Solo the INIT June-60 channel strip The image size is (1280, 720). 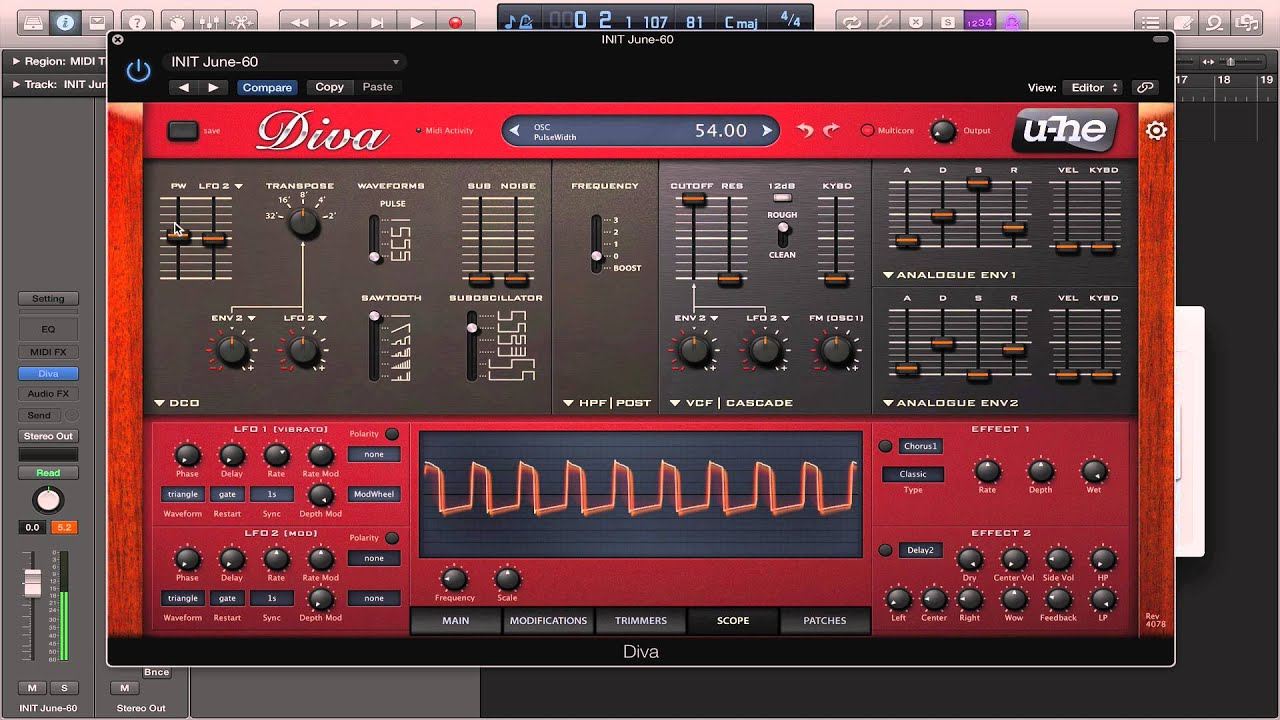click(65, 688)
